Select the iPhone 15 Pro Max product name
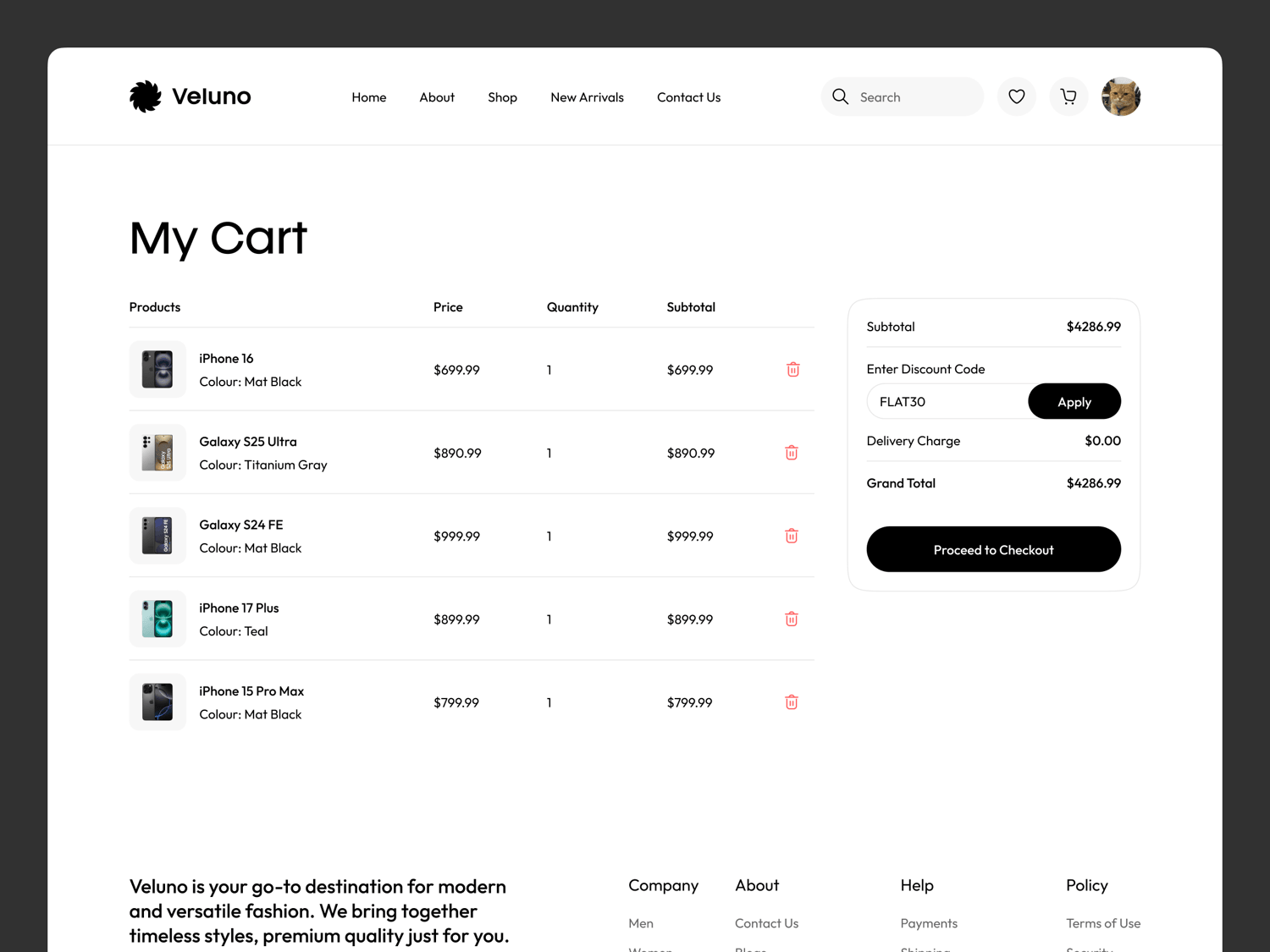Viewport: 1270px width, 952px height. 251,691
